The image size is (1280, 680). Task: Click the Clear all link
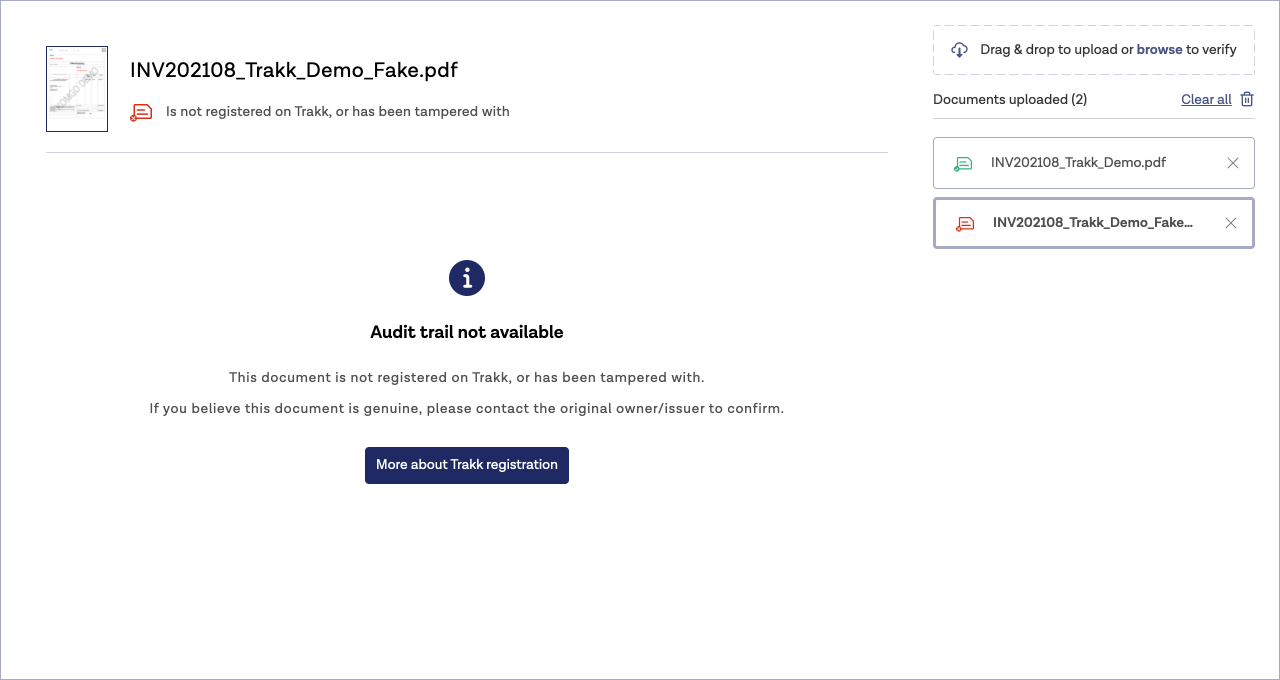tap(1206, 99)
